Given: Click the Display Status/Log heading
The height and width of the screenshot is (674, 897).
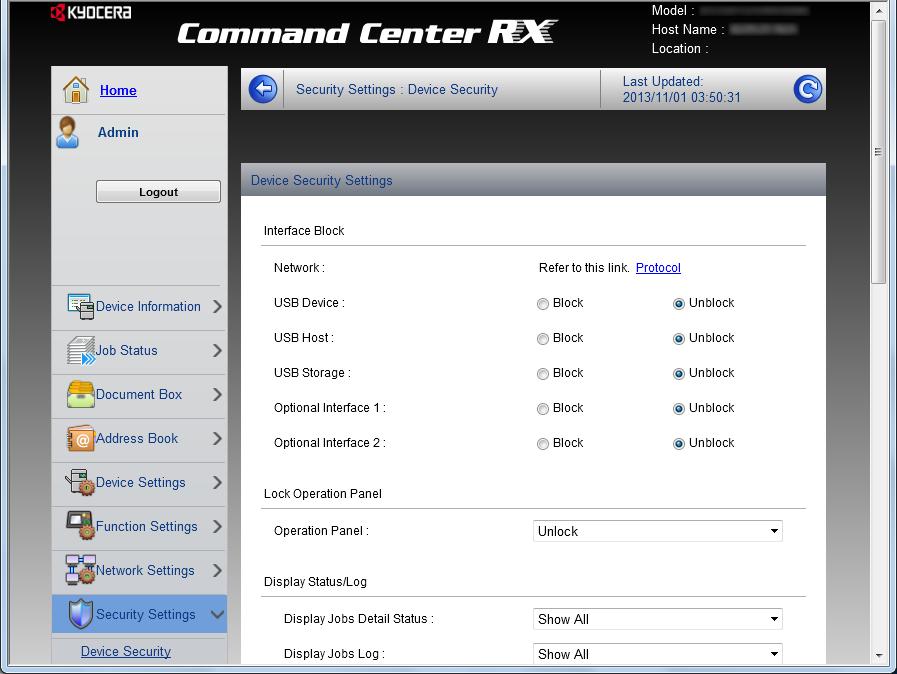Looking at the screenshot, I should click(x=315, y=582).
